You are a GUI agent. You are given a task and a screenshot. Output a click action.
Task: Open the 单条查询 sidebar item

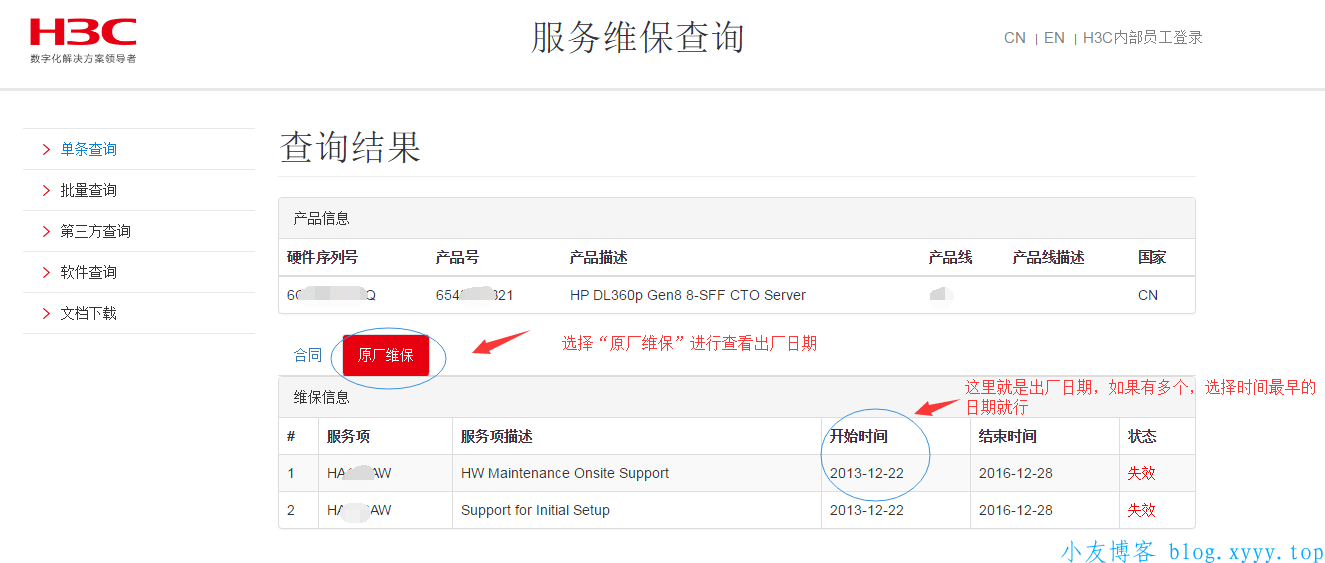(x=88, y=150)
